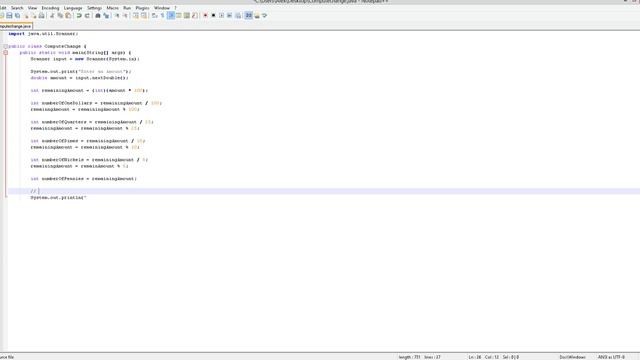
Task: Click the 'double amount = input.nextDouble()' line
Action: tap(80, 78)
